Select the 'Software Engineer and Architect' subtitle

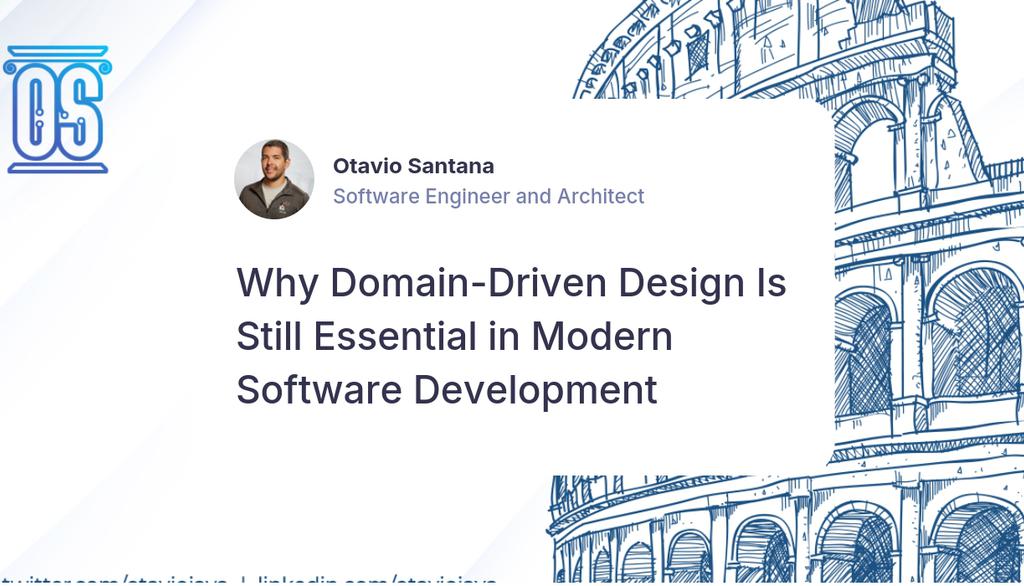point(491,196)
